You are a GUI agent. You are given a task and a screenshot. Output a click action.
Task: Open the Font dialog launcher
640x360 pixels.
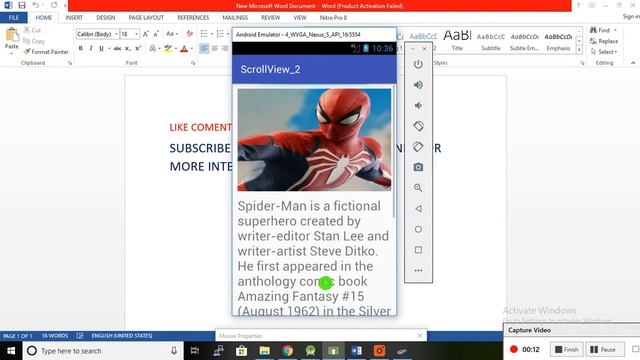click(x=193, y=63)
